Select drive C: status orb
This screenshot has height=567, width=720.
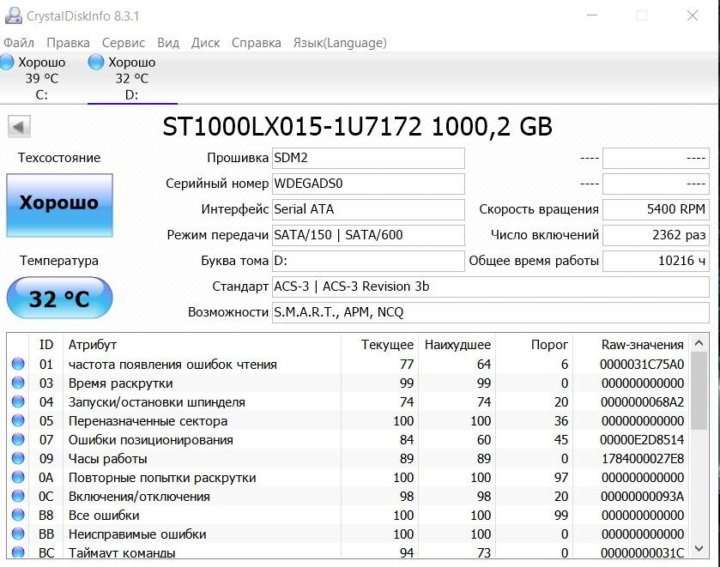point(7,62)
